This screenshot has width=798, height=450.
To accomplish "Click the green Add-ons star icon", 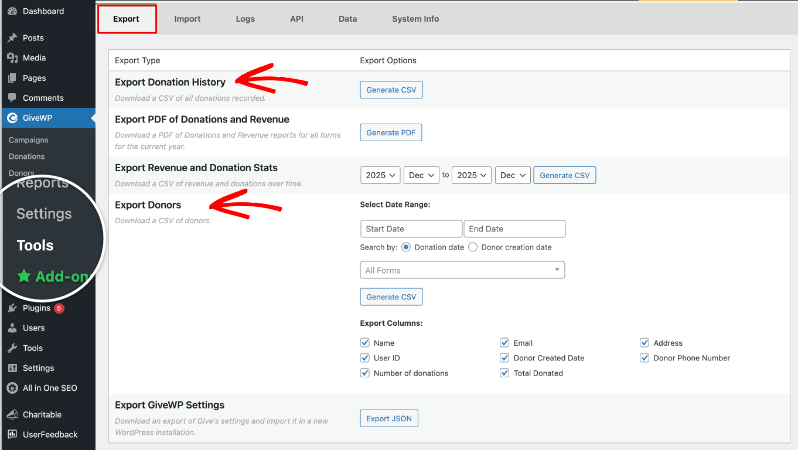I will click(24, 276).
